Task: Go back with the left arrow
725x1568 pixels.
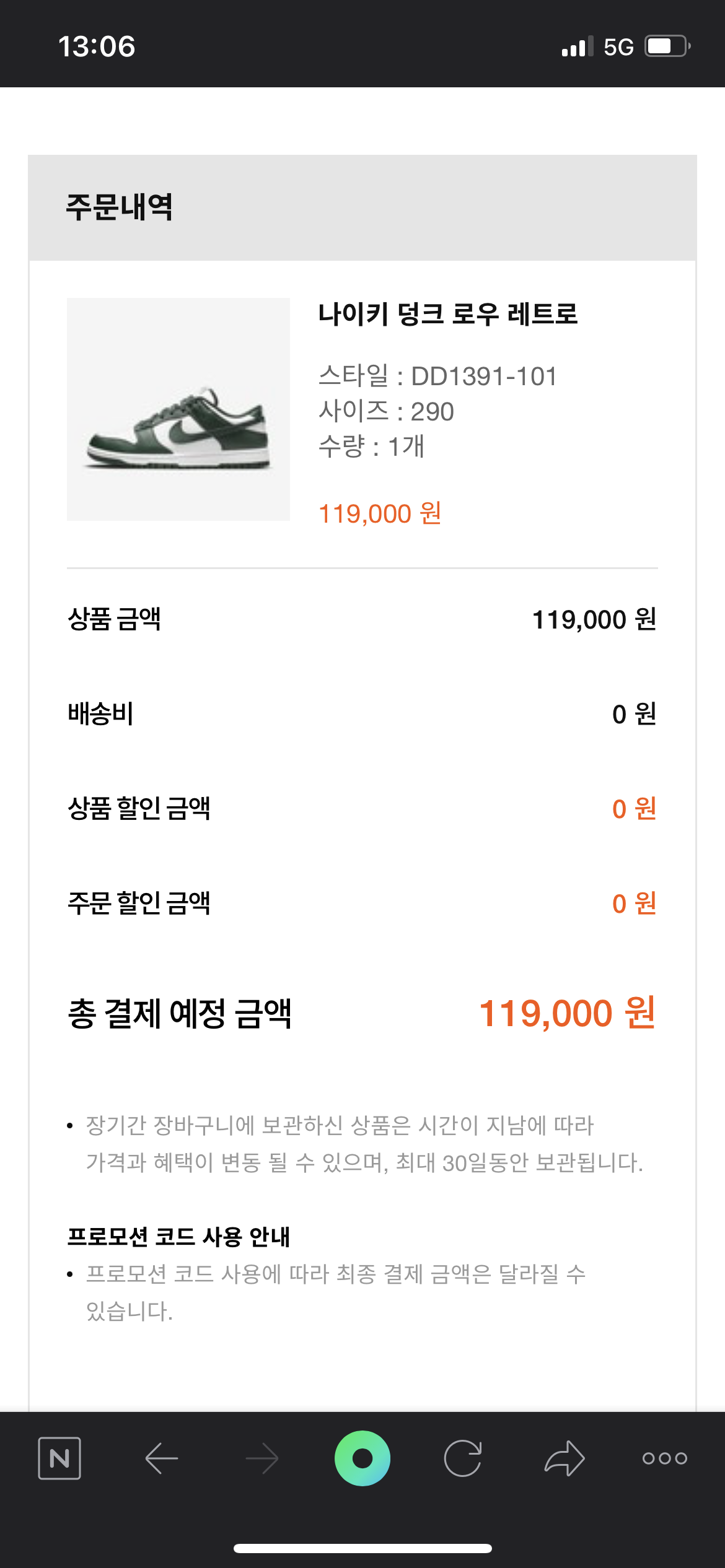Action: coord(161,1458)
